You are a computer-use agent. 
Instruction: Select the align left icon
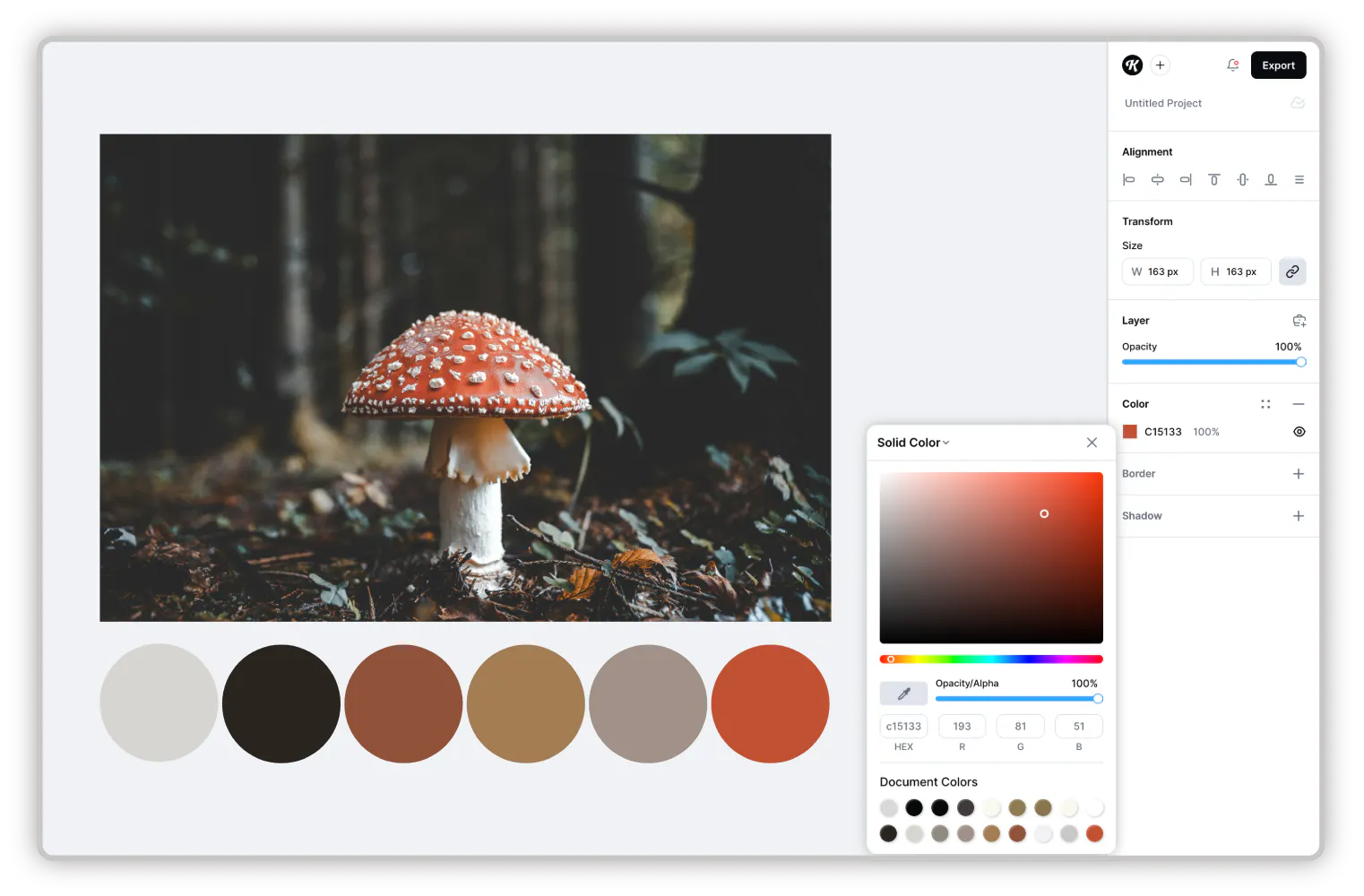point(1128,179)
